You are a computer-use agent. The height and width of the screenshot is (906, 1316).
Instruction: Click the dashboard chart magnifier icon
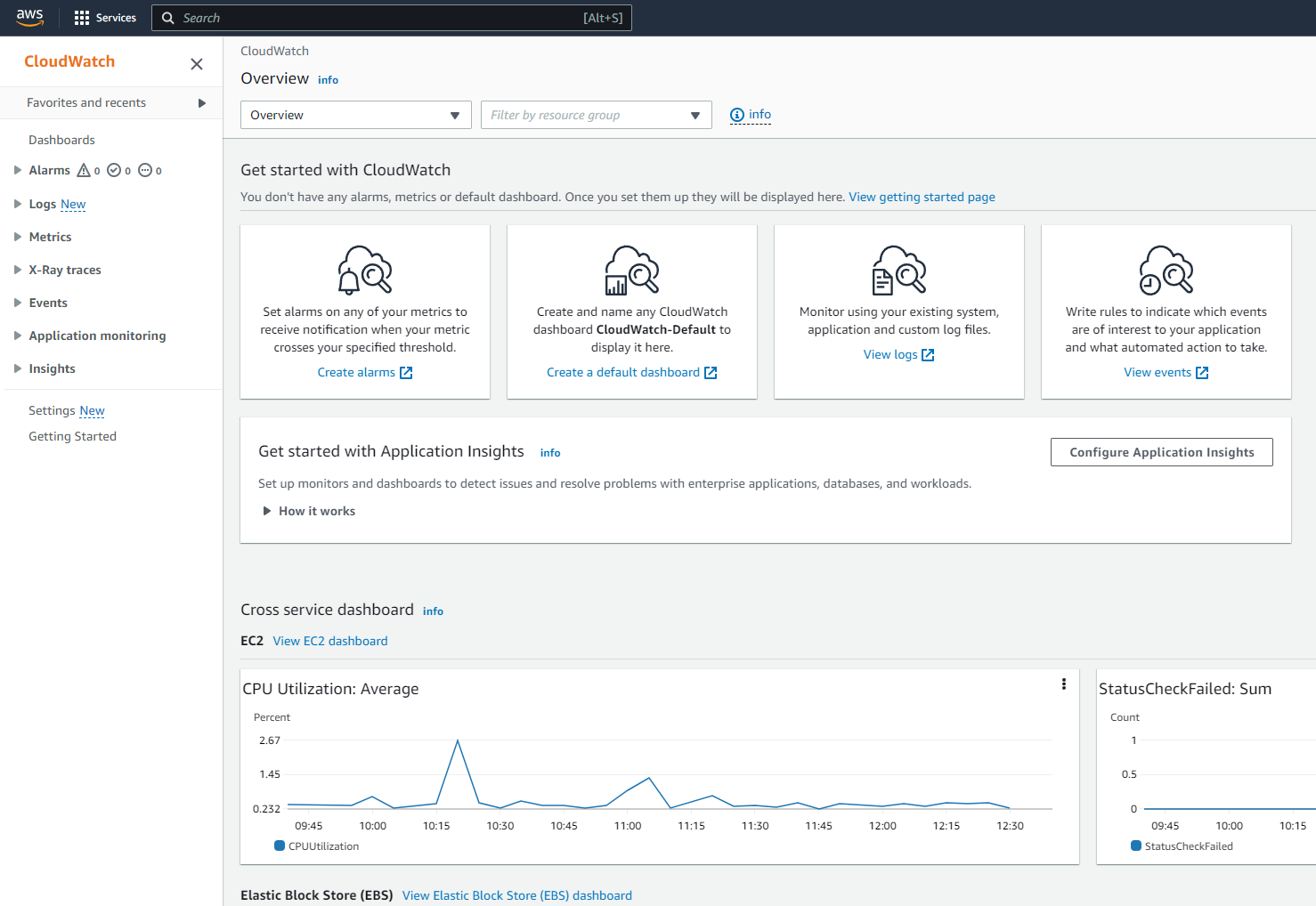pos(632,270)
